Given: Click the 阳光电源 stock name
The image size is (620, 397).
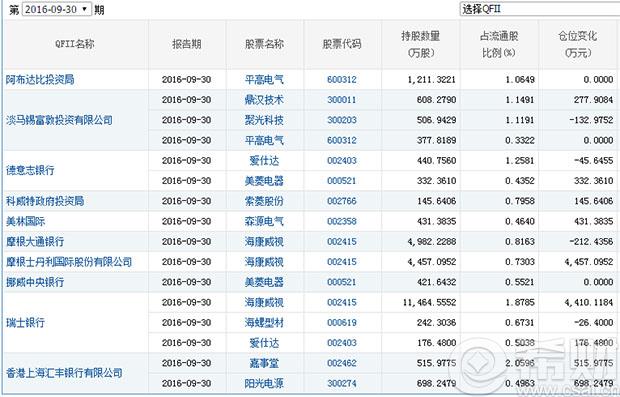Looking at the screenshot, I should click(264, 383).
